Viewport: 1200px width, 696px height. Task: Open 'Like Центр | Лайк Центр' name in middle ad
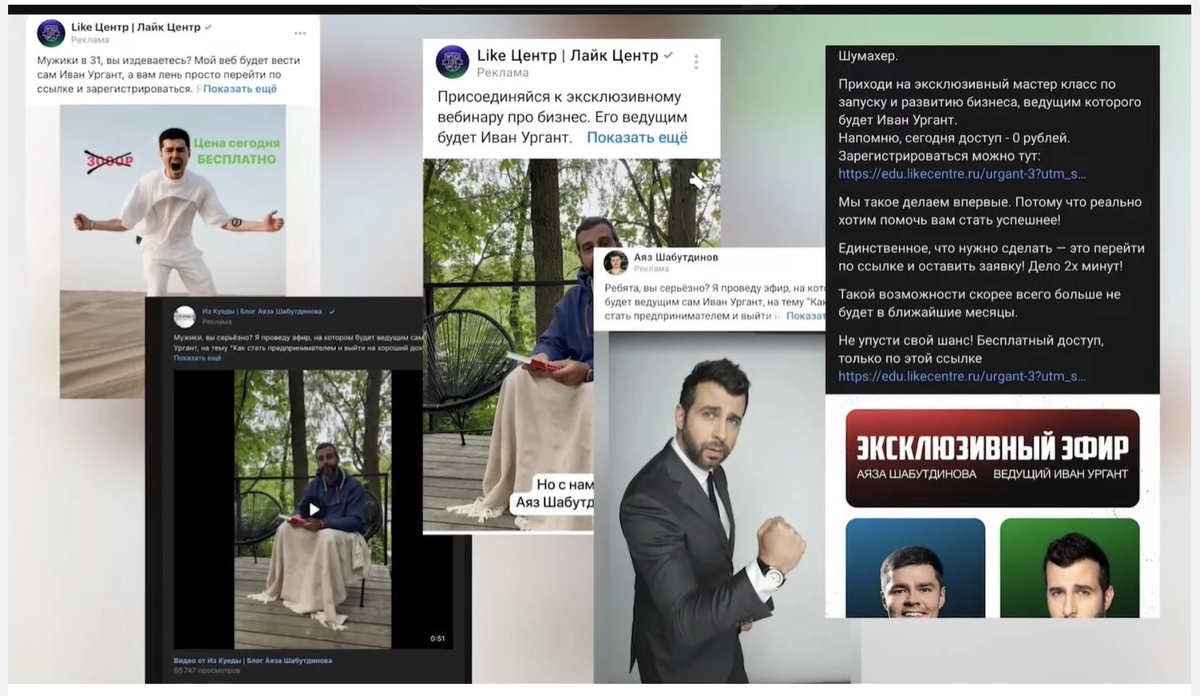pyautogui.click(x=567, y=55)
